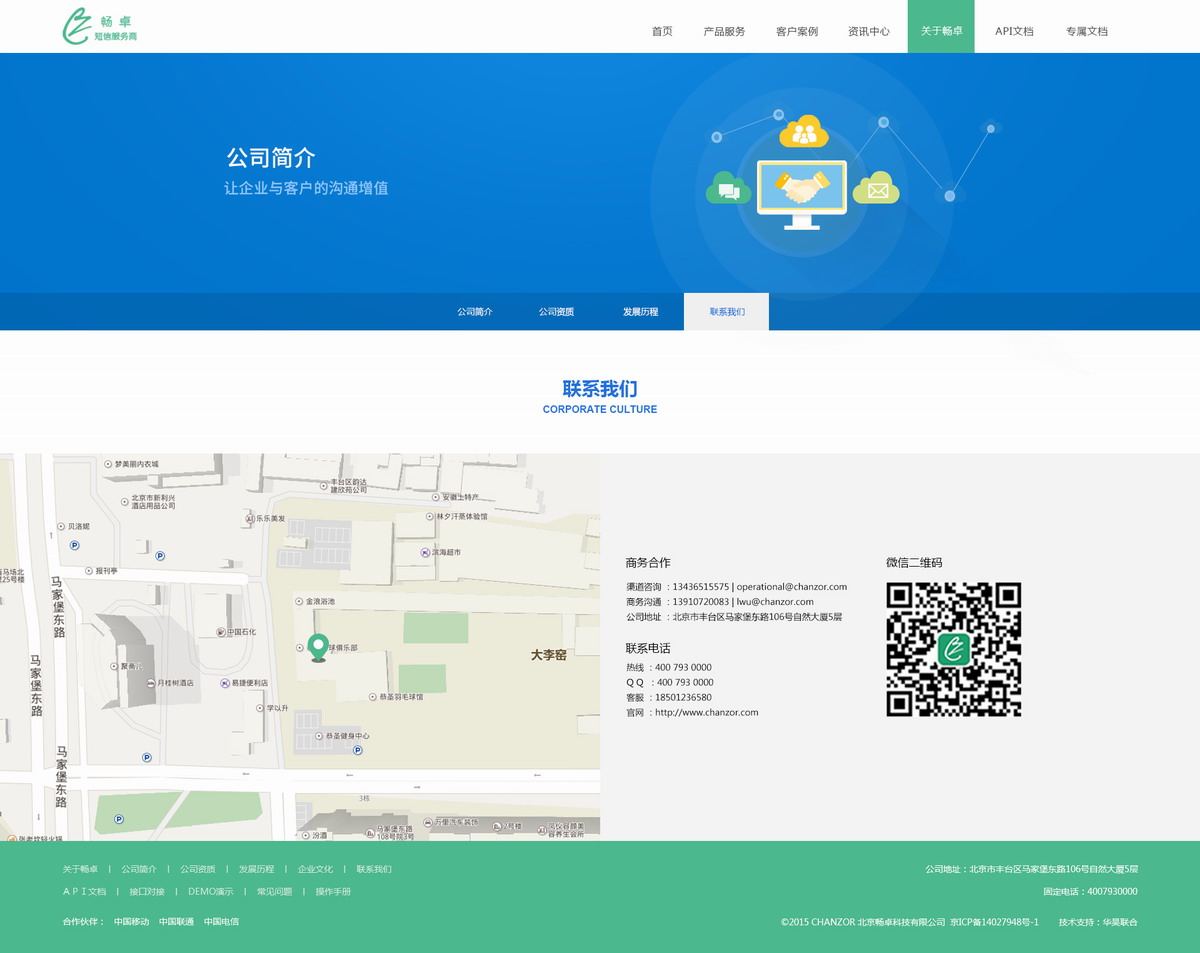
Task: Go to 客户案例 in the top navigation
Action: point(797,31)
